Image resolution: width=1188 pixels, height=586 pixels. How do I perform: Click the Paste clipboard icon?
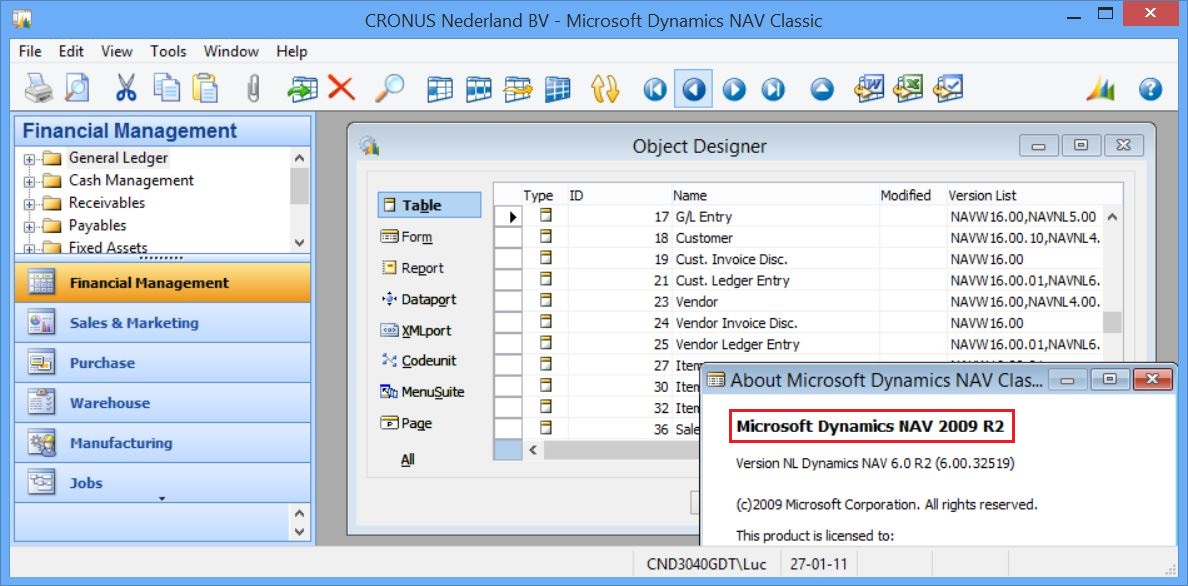[205, 89]
